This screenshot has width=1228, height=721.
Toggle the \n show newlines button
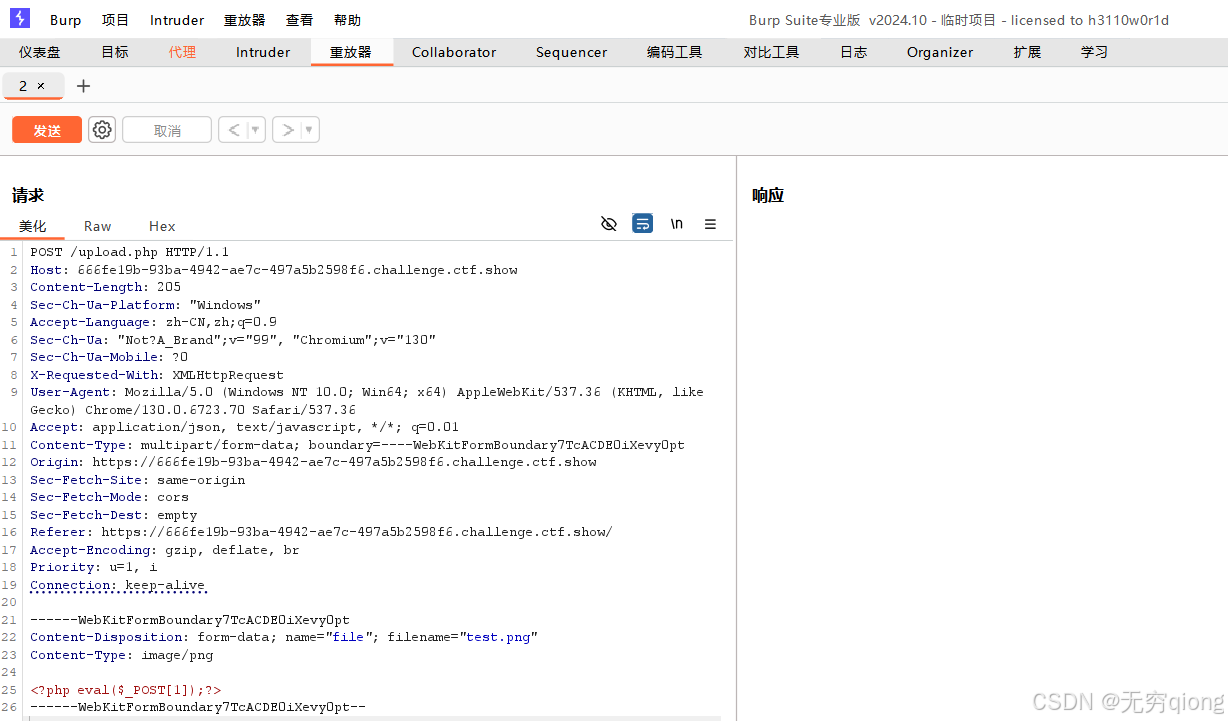[x=677, y=224]
